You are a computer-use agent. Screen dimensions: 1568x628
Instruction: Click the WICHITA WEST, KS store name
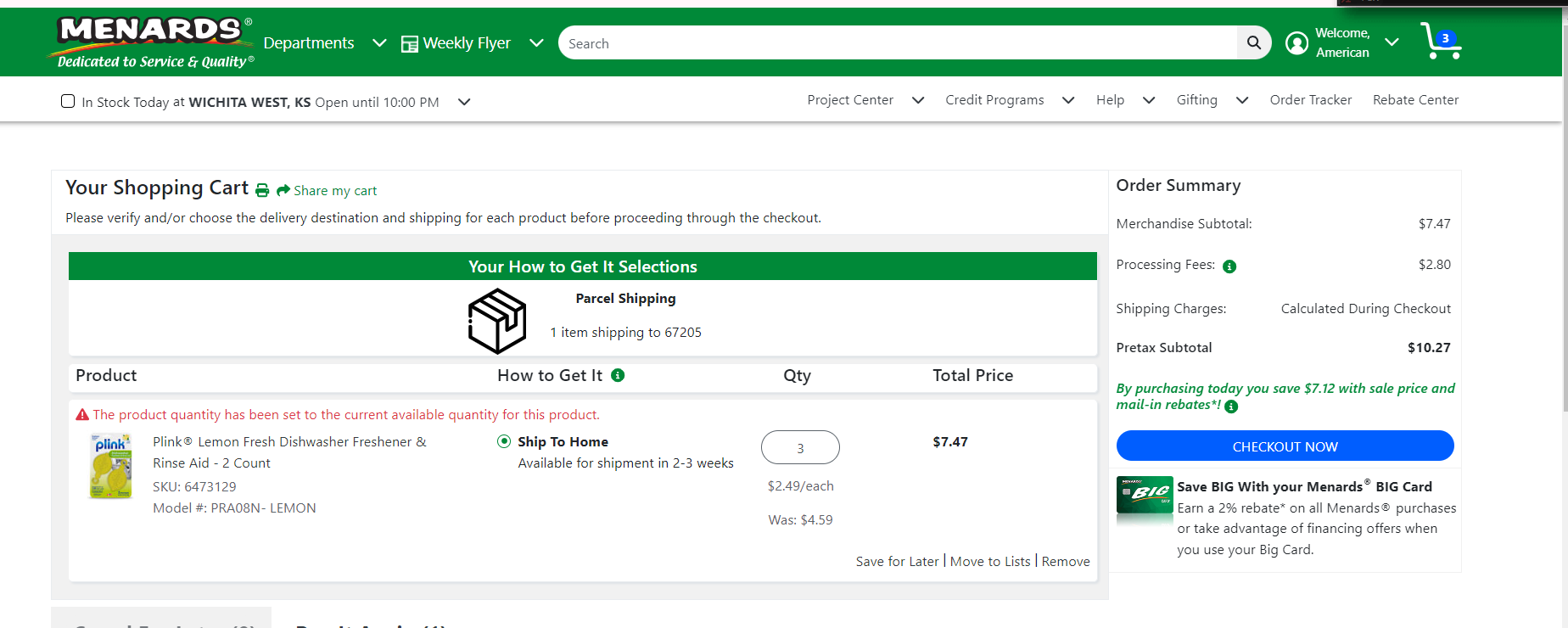tap(249, 103)
